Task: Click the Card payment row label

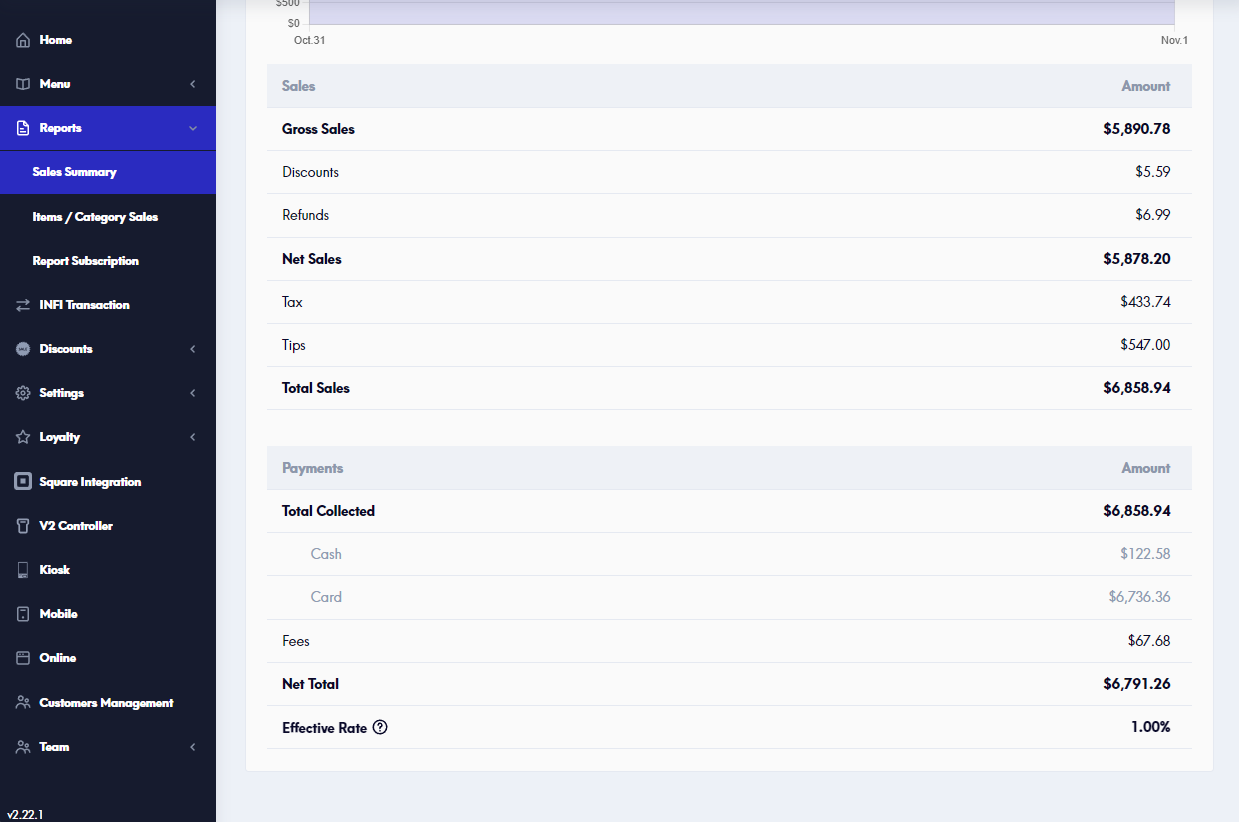Action: click(326, 597)
